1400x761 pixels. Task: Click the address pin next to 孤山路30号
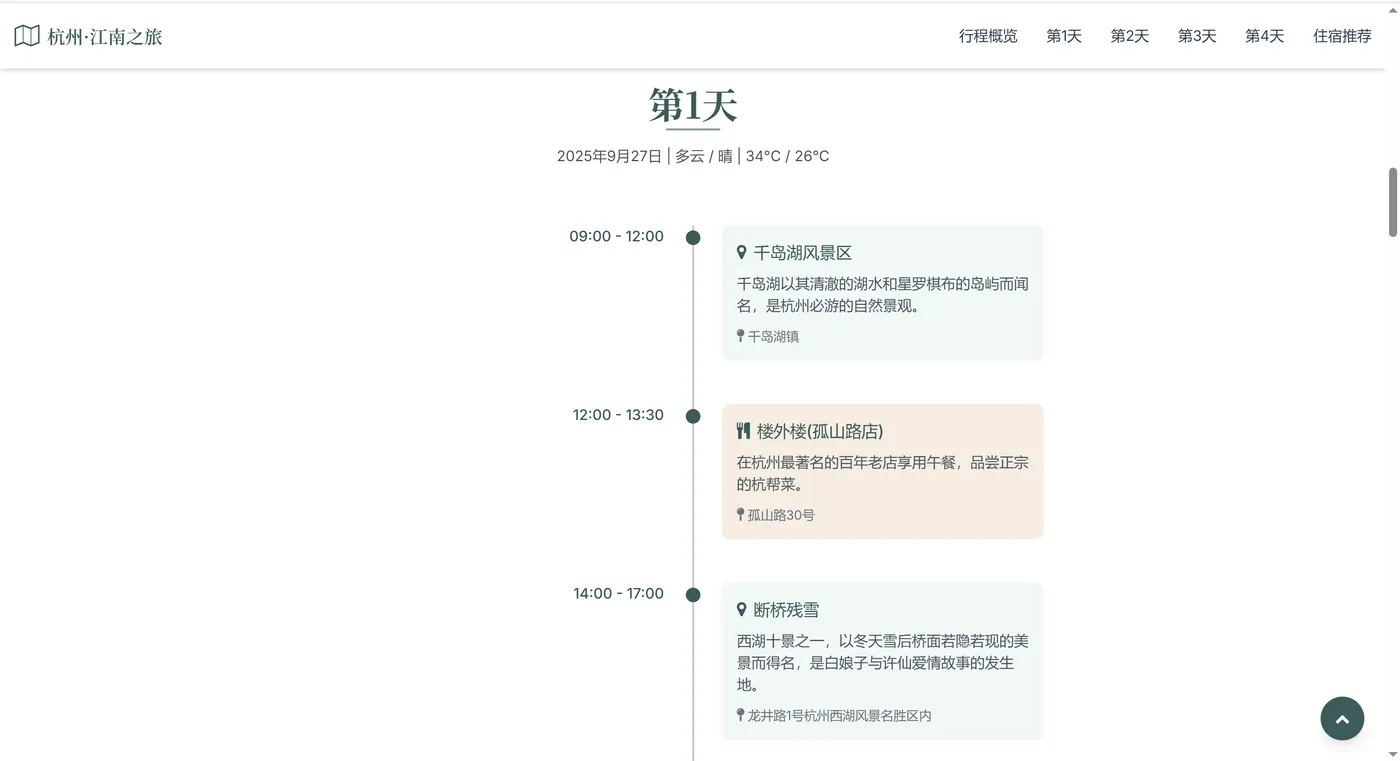pyautogui.click(x=739, y=514)
